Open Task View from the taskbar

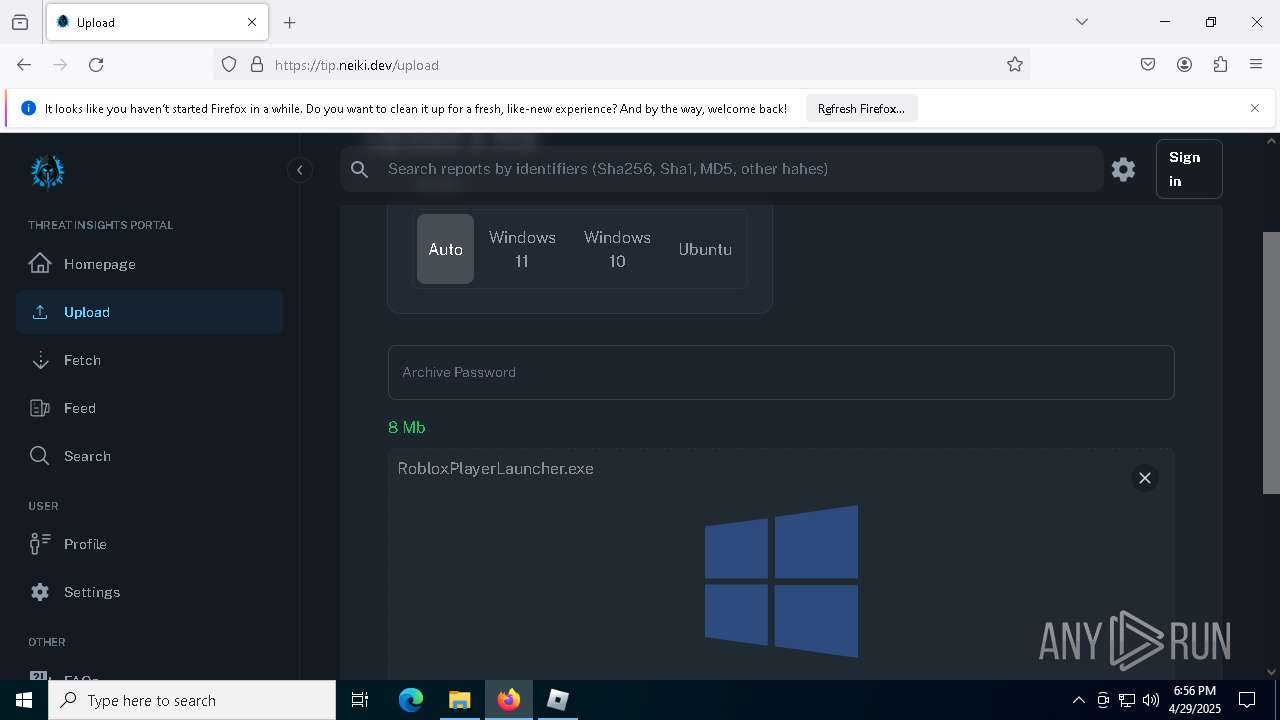360,700
